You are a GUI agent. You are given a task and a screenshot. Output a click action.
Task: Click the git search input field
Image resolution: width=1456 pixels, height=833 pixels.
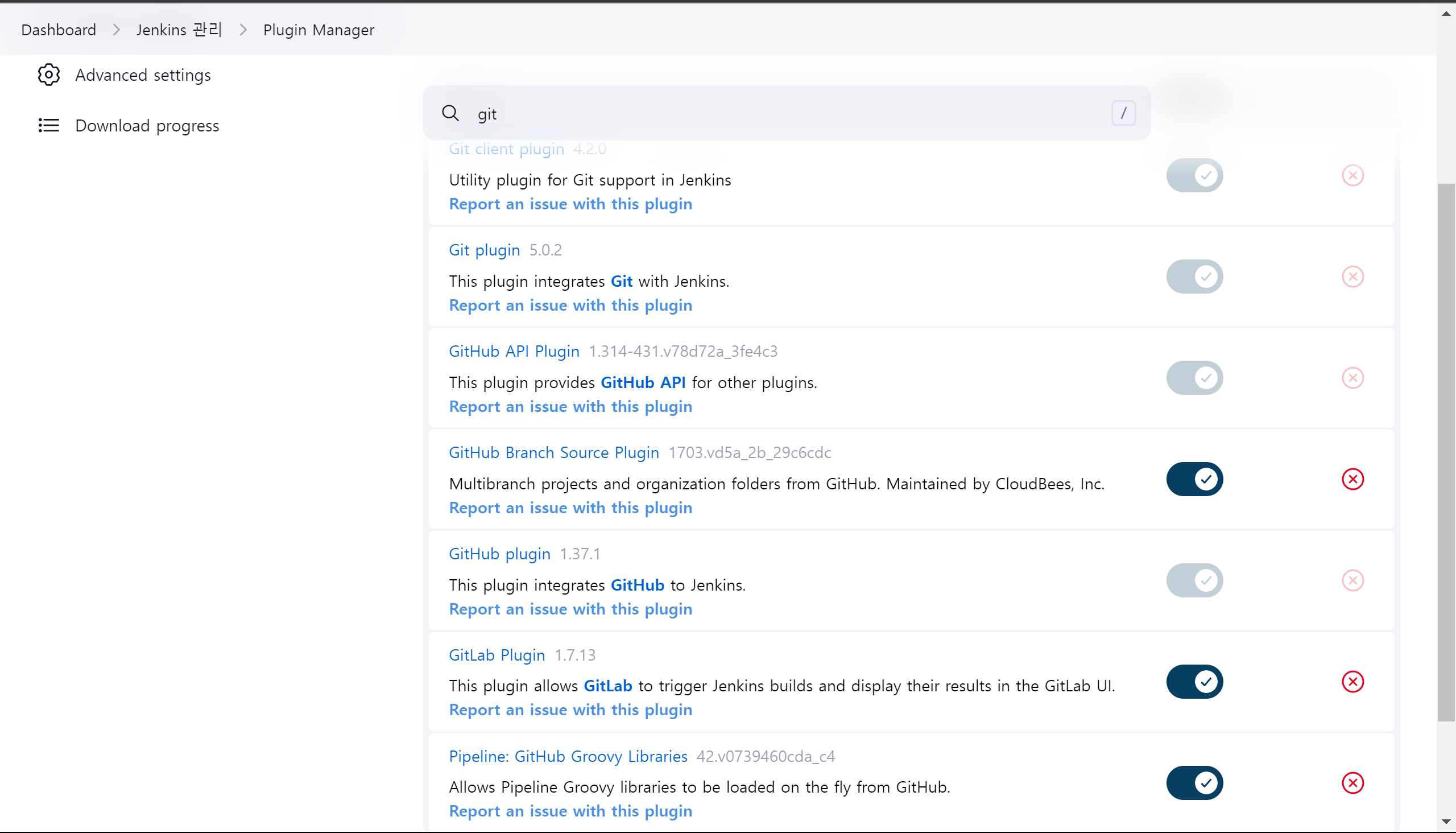[x=789, y=113]
